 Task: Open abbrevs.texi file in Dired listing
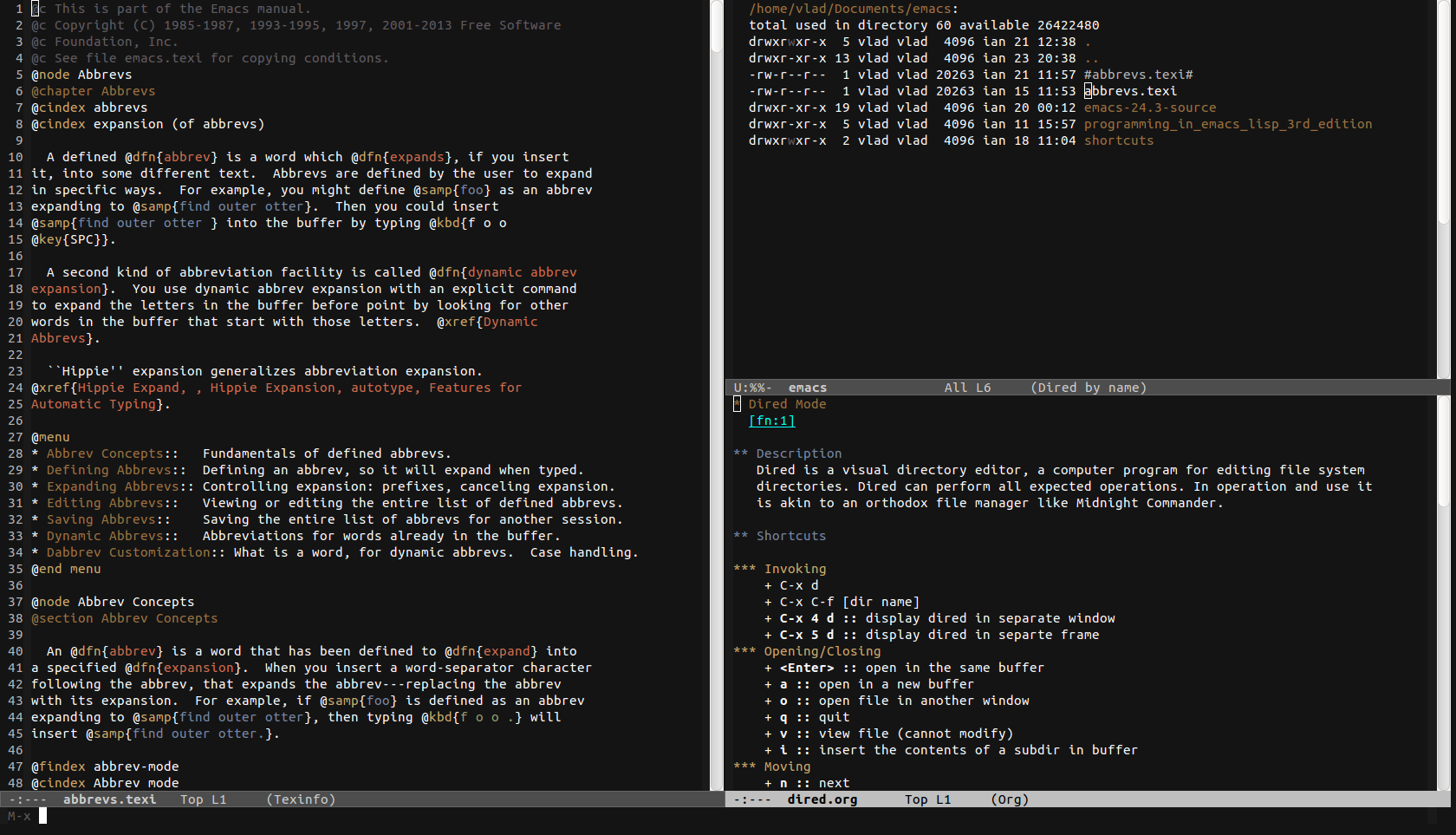coord(1130,91)
